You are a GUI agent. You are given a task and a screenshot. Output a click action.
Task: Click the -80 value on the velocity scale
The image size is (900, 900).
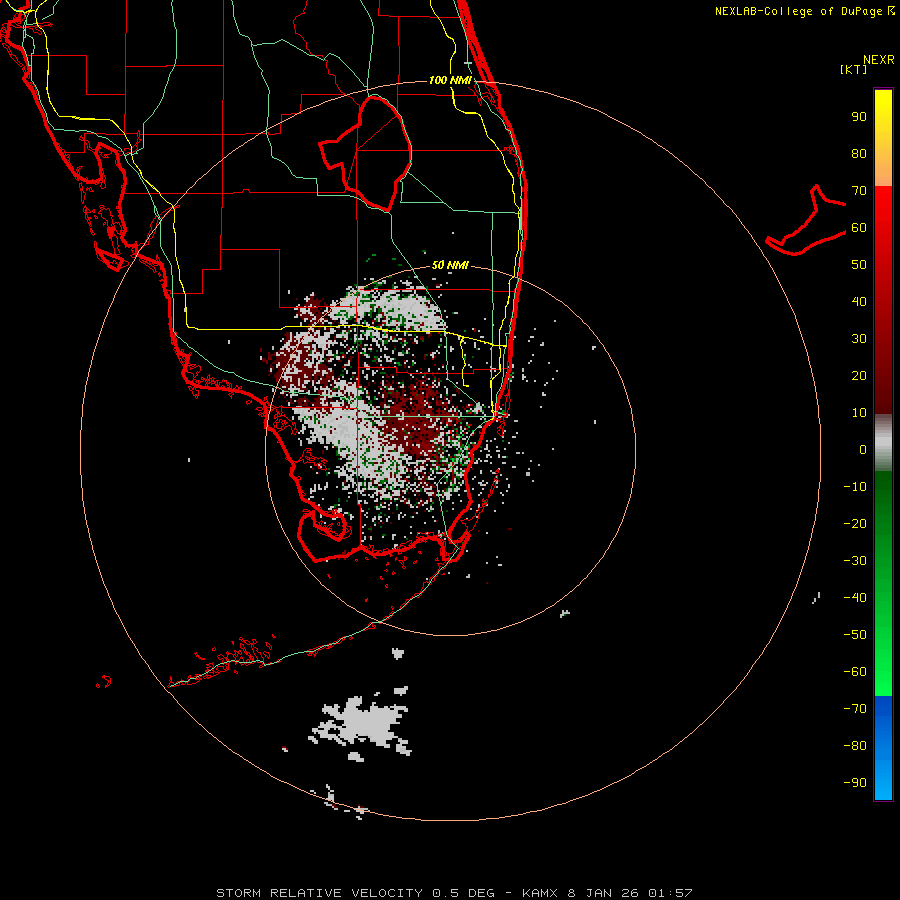[855, 746]
